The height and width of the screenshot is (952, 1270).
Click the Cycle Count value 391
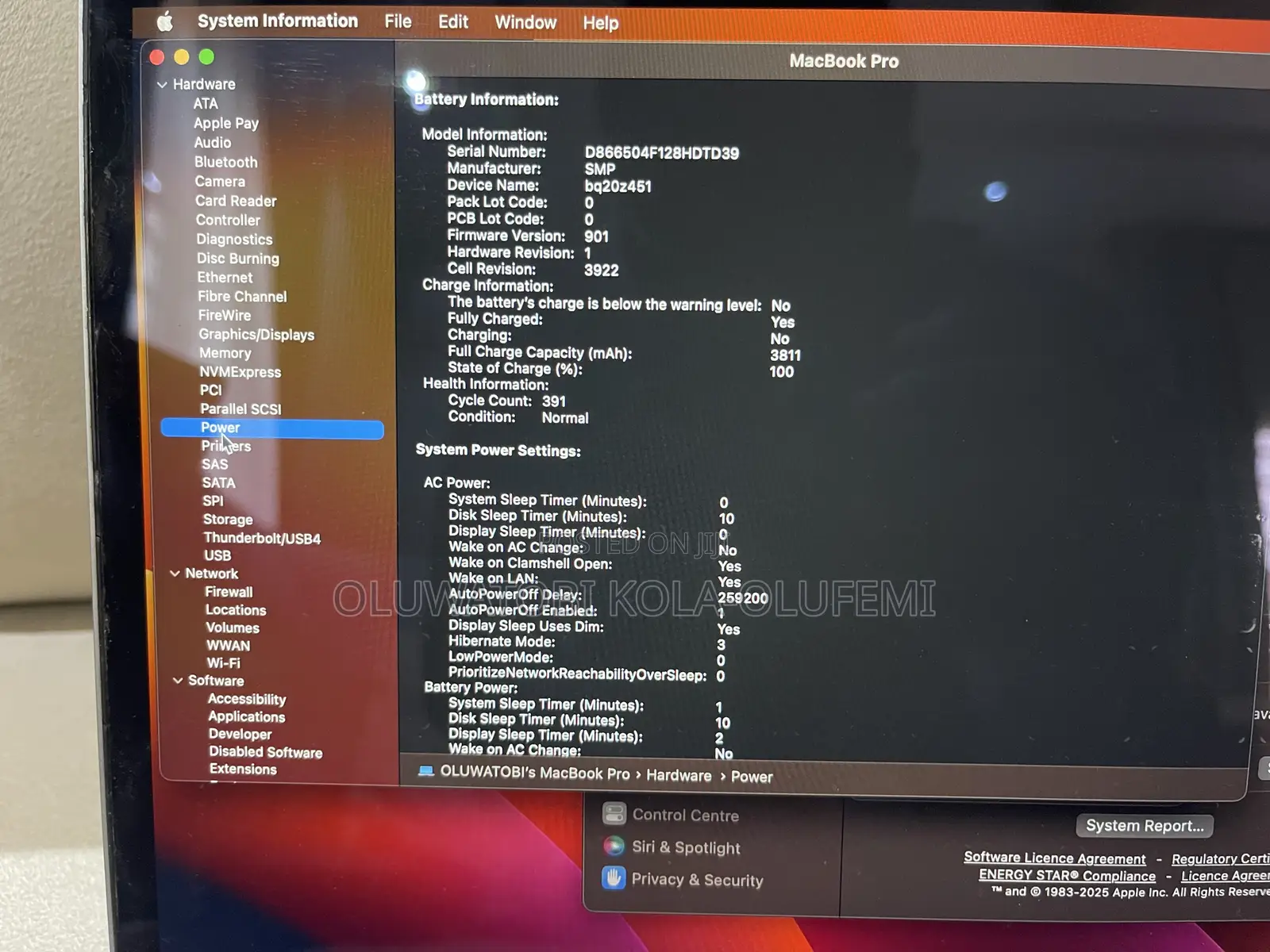pyautogui.click(x=554, y=401)
